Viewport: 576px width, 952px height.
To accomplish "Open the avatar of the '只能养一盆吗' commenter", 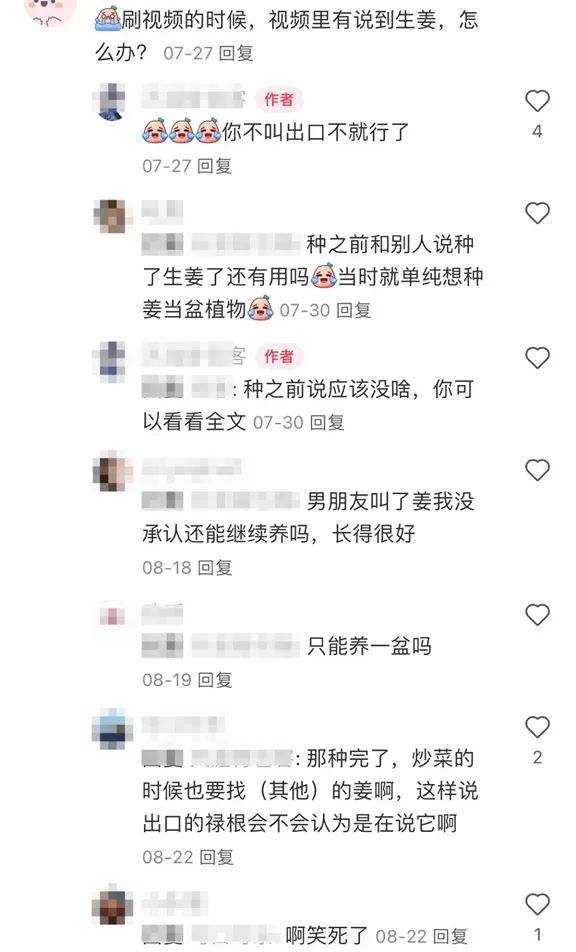I will click(x=113, y=615).
